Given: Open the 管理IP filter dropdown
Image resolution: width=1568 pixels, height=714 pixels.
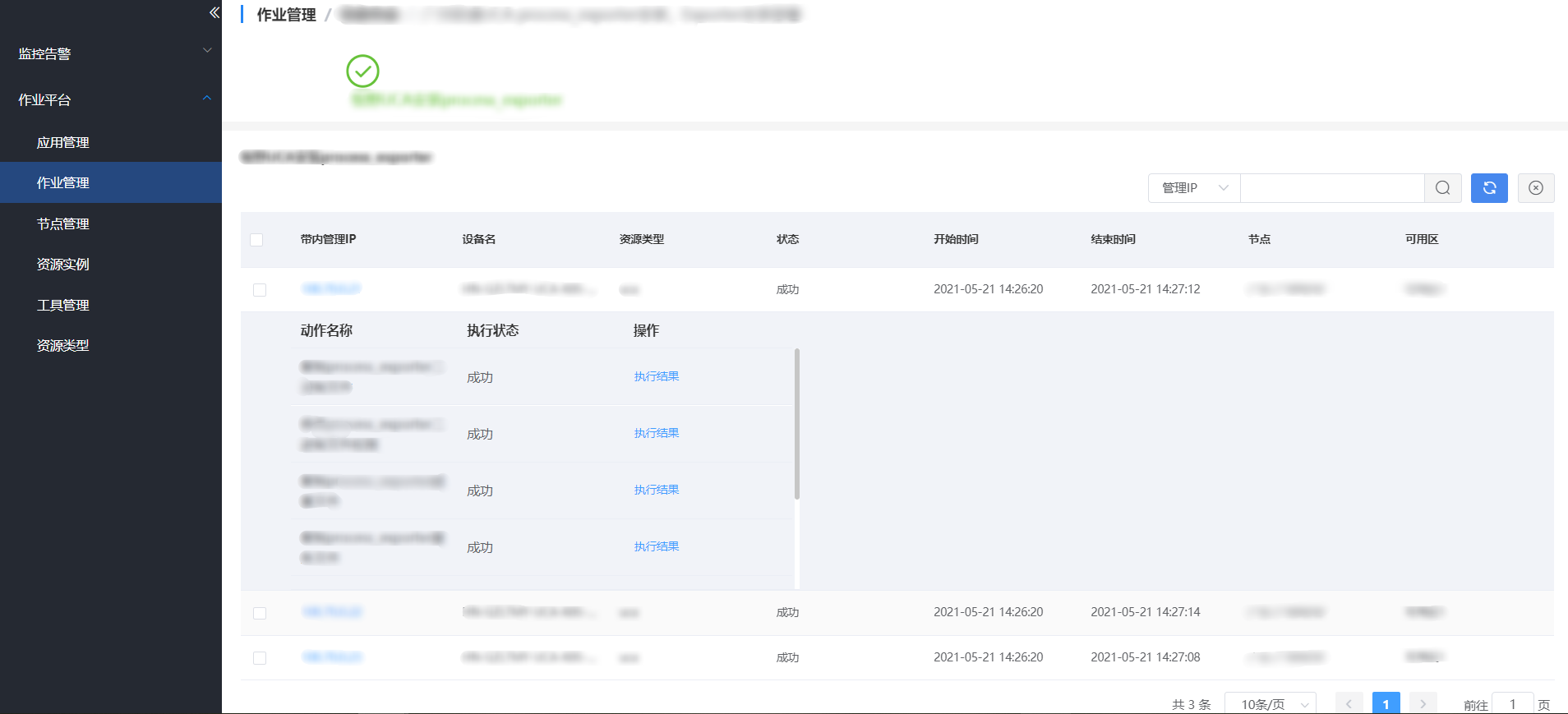Looking at the screenshot, I should (1193, 188).
